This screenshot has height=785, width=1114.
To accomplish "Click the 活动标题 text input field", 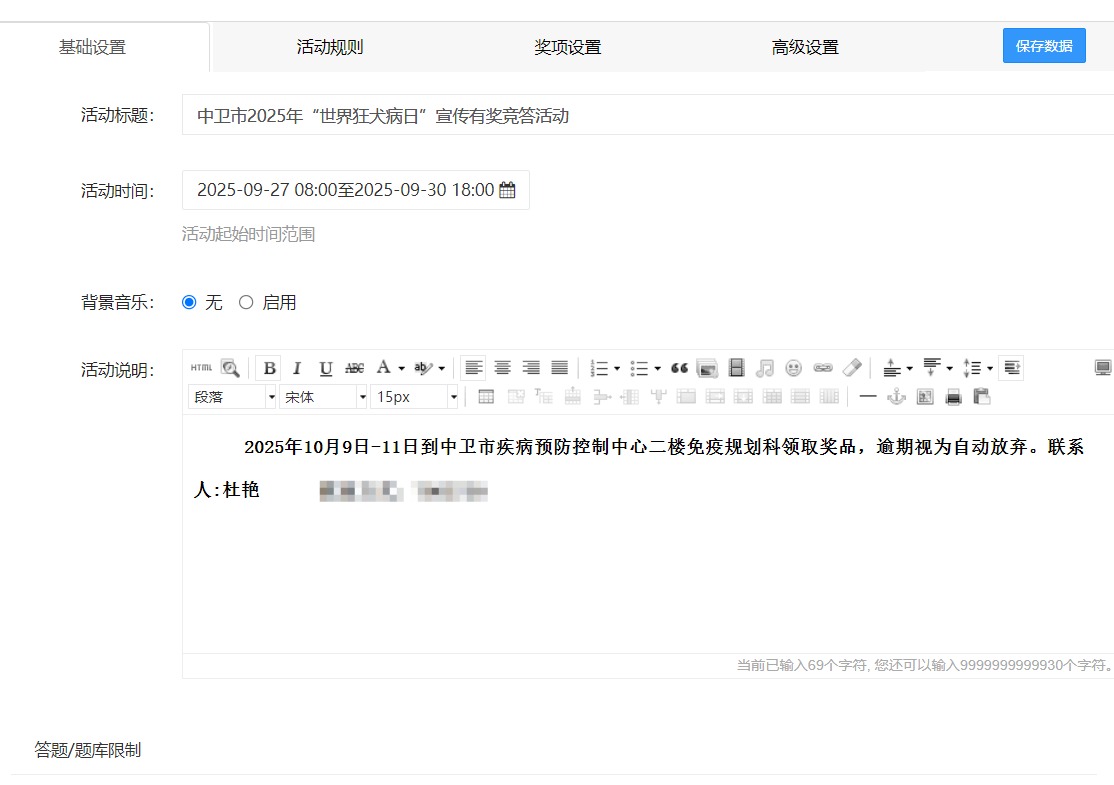I will (640, 115).
